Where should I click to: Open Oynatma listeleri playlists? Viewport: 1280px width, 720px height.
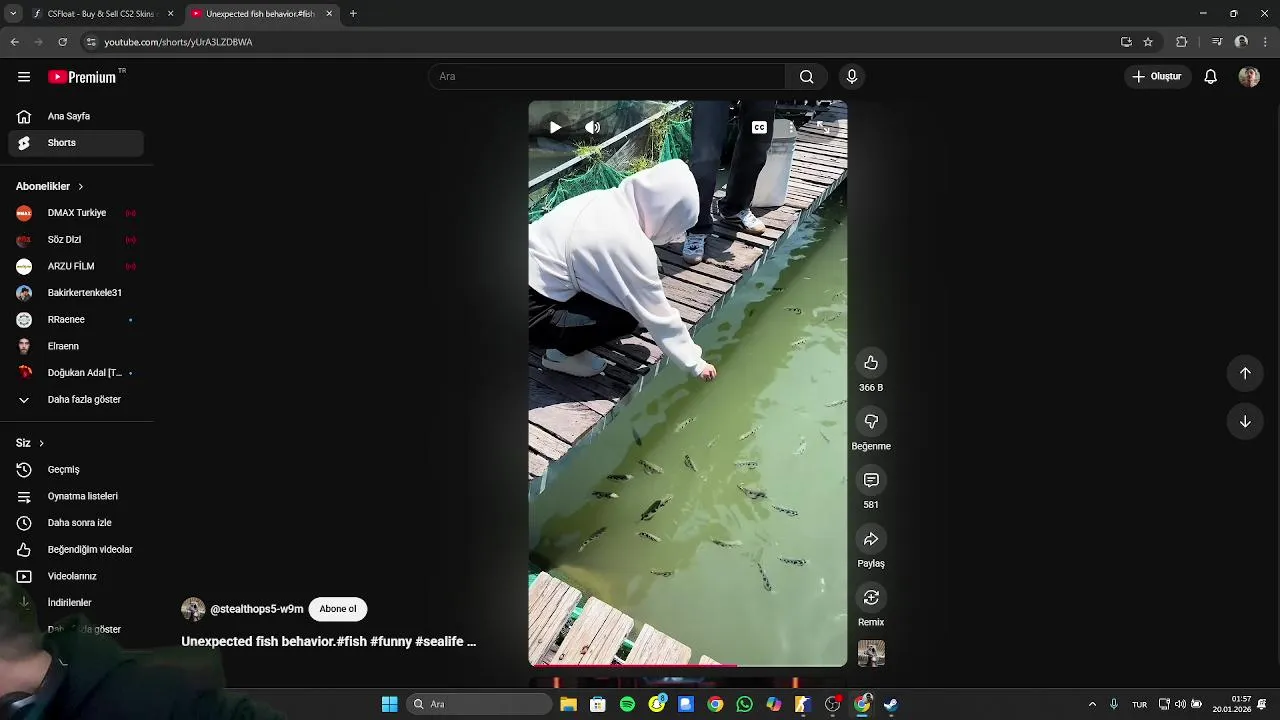pyautogui.click(x=76, y=496)
